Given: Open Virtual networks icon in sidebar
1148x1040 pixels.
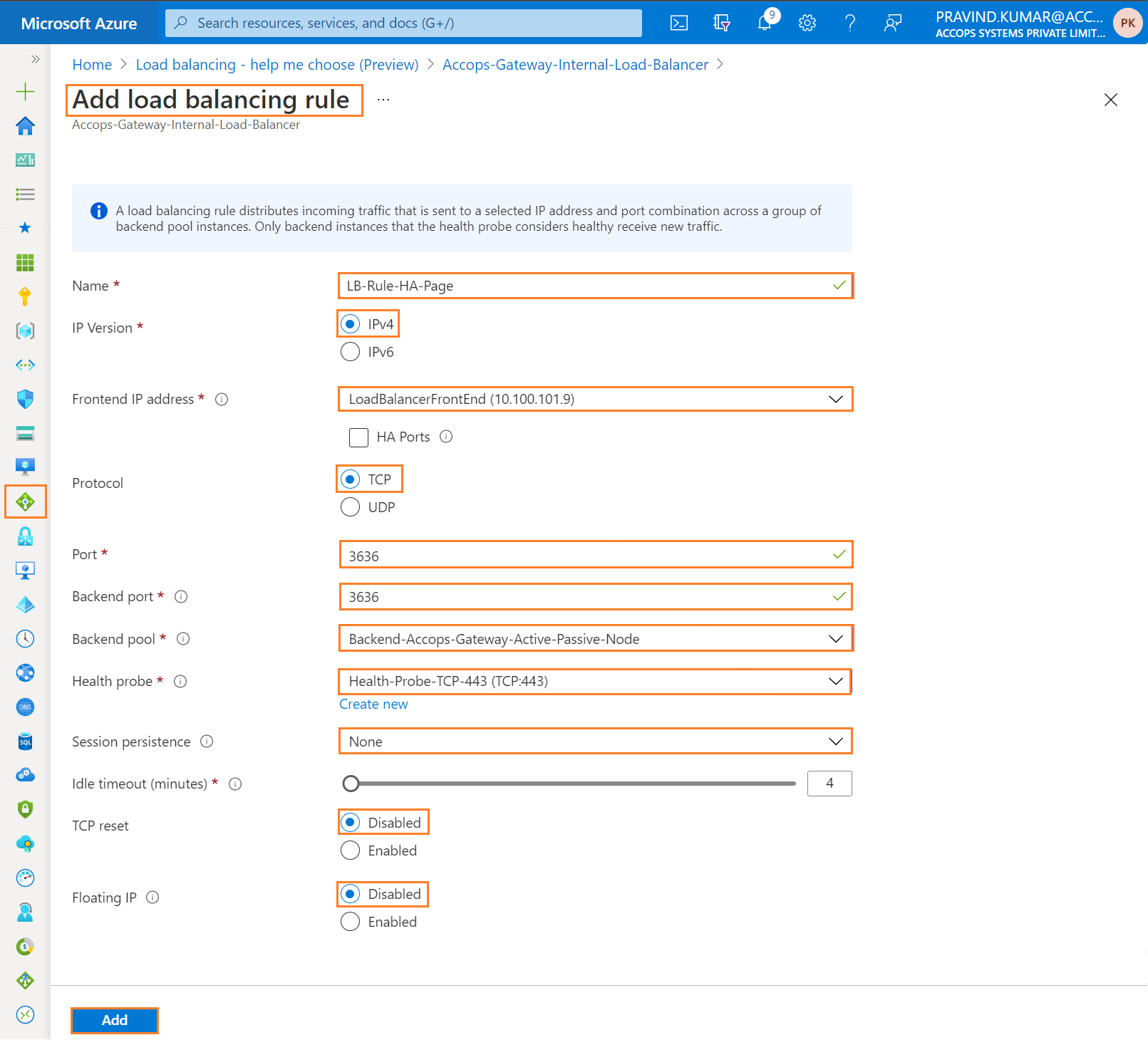Looking at the screenshot, I should tap(25, 365).
